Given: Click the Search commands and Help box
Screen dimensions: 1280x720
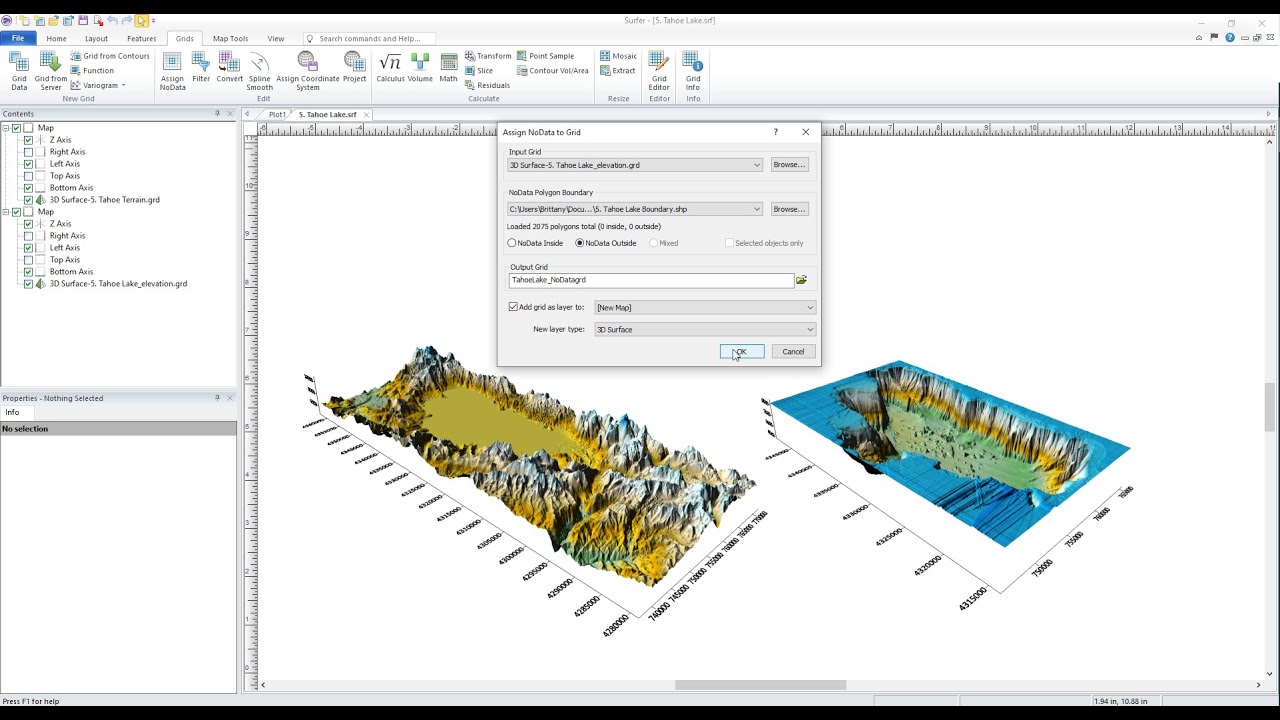Looking at the screenshot, I should (370, 38).
